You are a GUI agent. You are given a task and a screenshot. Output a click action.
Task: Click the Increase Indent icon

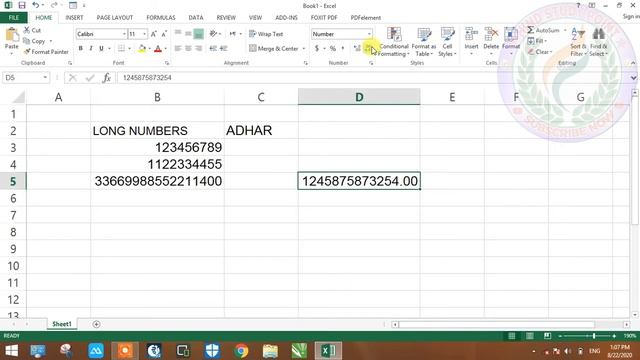pos(223,49)
